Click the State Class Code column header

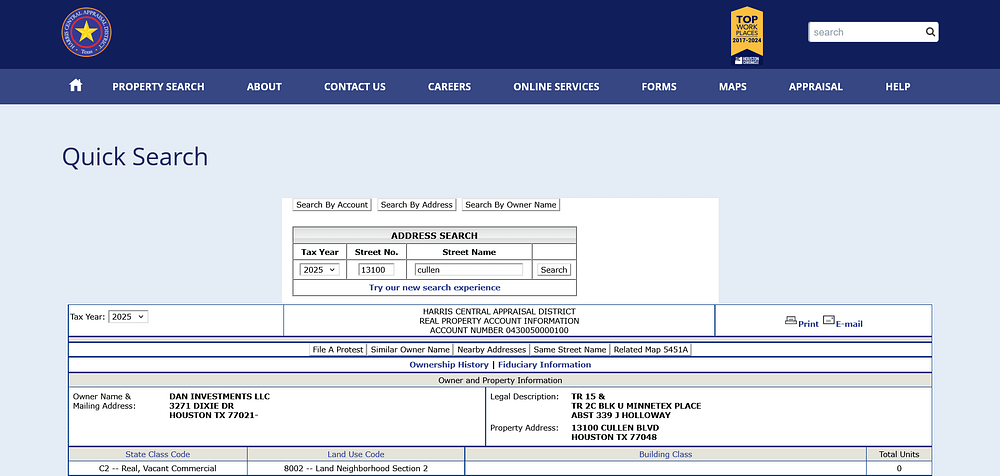158,454
